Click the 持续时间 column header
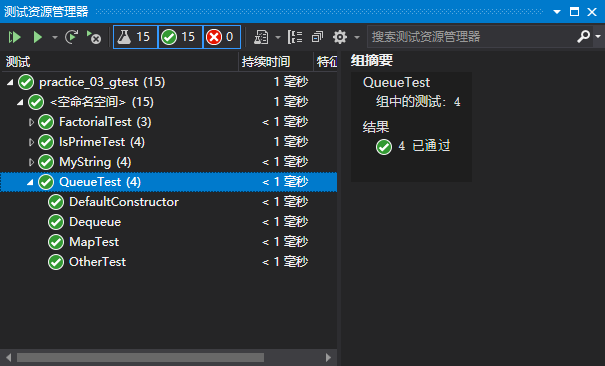 point(276,62)
